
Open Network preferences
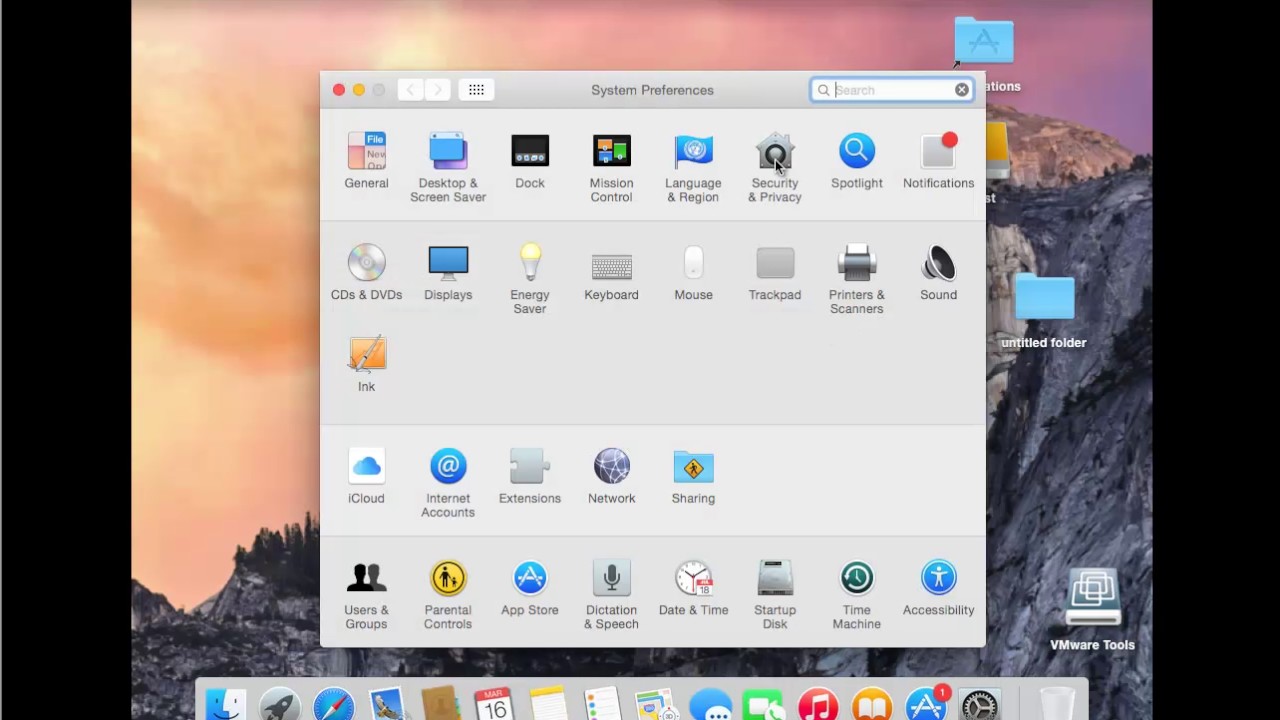(611, 476)
